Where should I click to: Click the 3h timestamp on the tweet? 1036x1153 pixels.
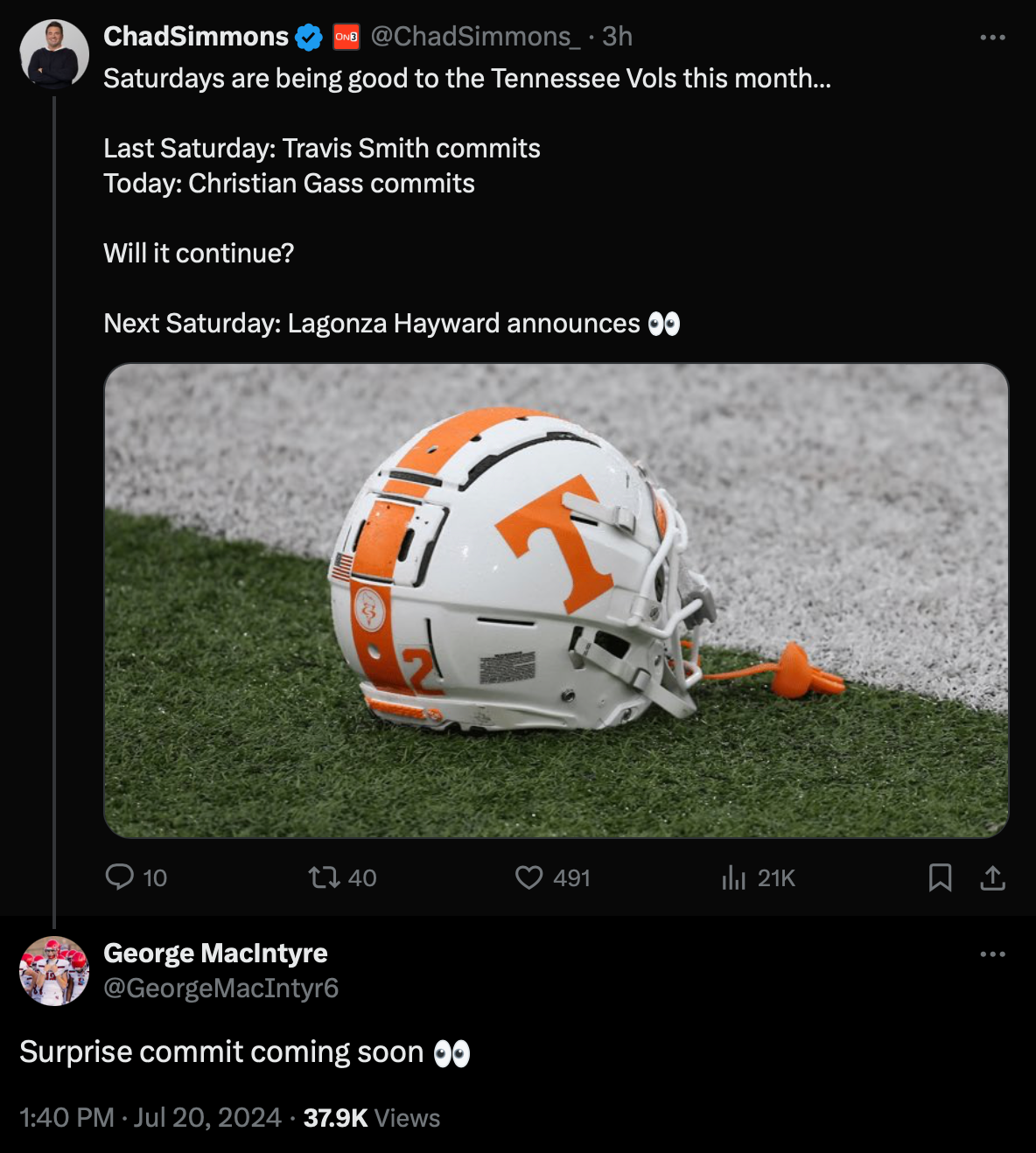pyautogui.click(x=617, y=36)
